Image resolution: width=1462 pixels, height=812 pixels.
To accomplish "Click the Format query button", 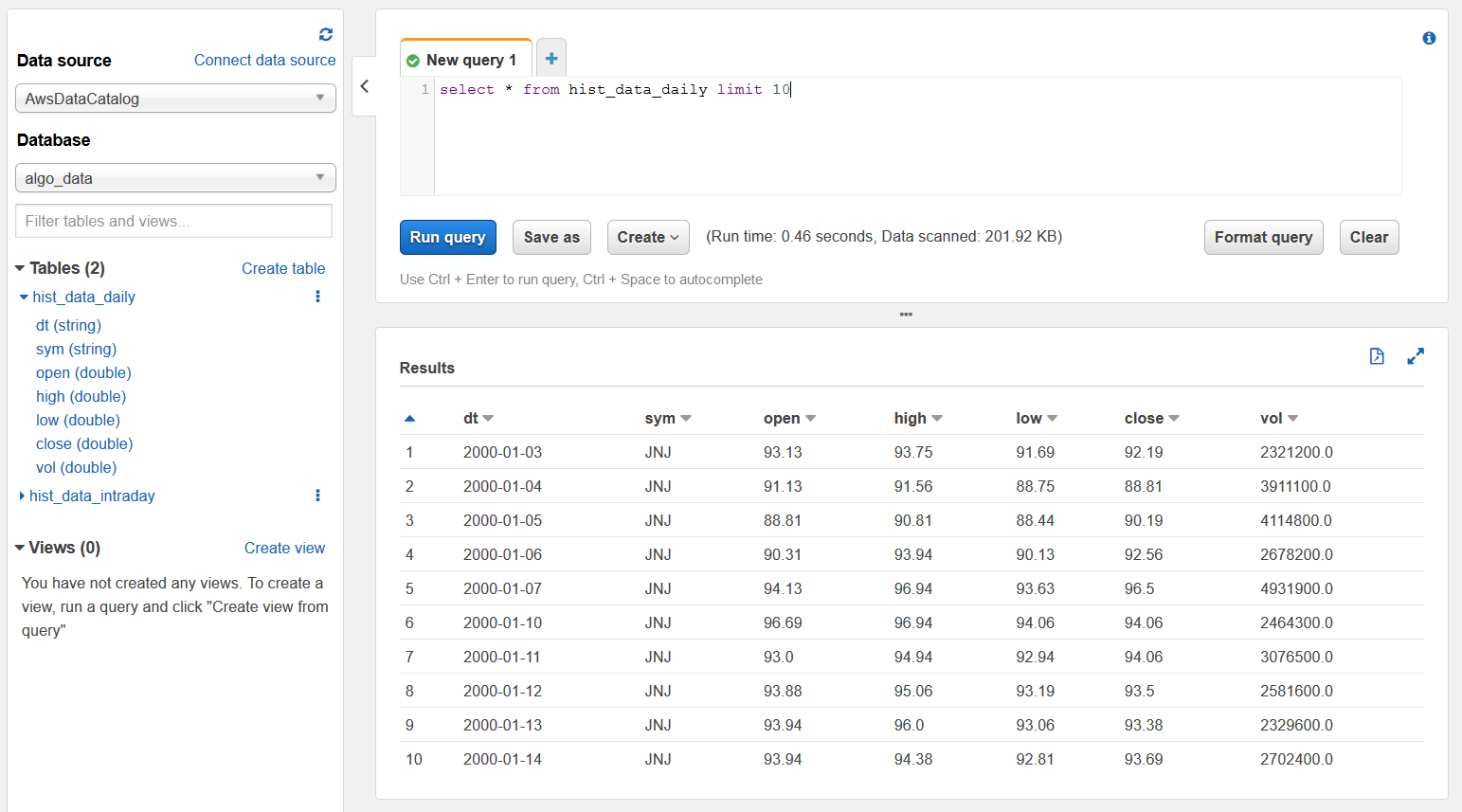I will tap(1263, 237).
